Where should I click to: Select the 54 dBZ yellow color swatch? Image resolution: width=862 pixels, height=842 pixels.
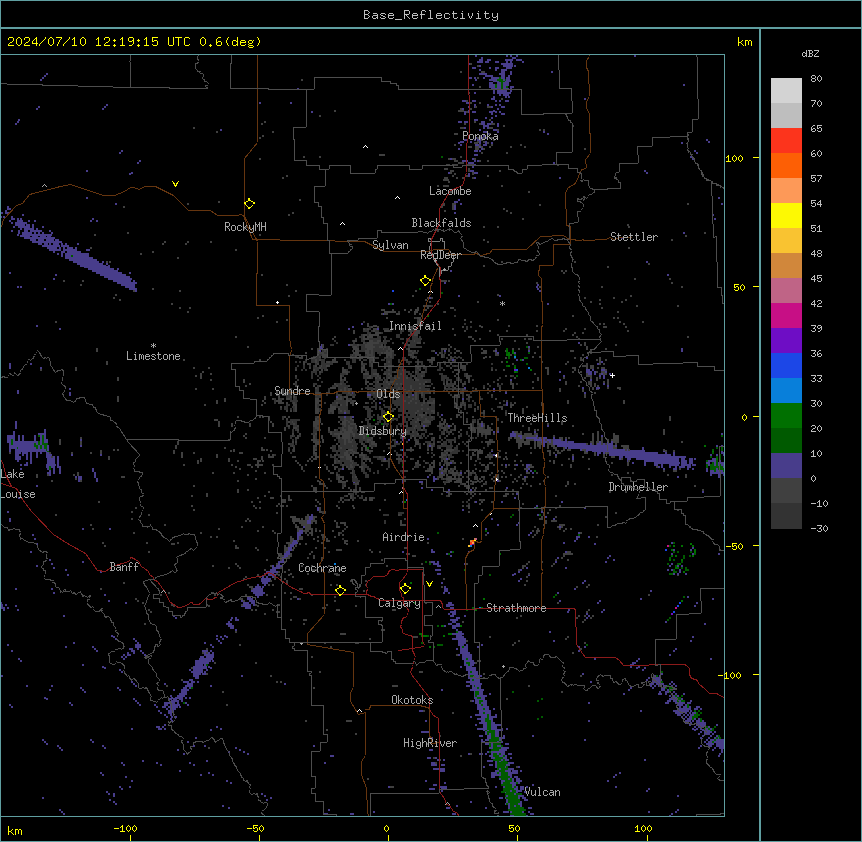786,215
